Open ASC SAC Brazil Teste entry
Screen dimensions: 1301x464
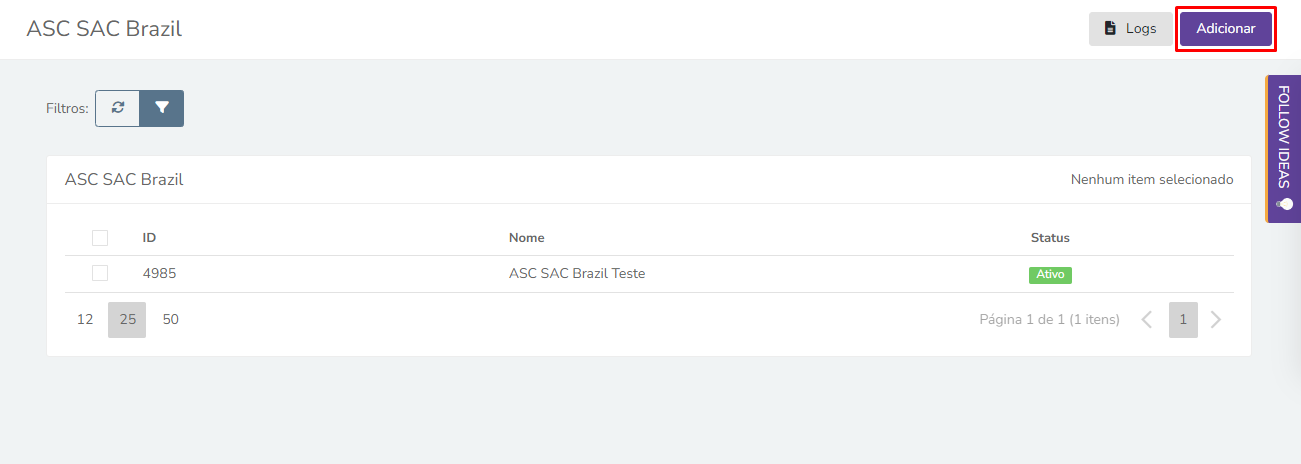[x=577, y=273]
